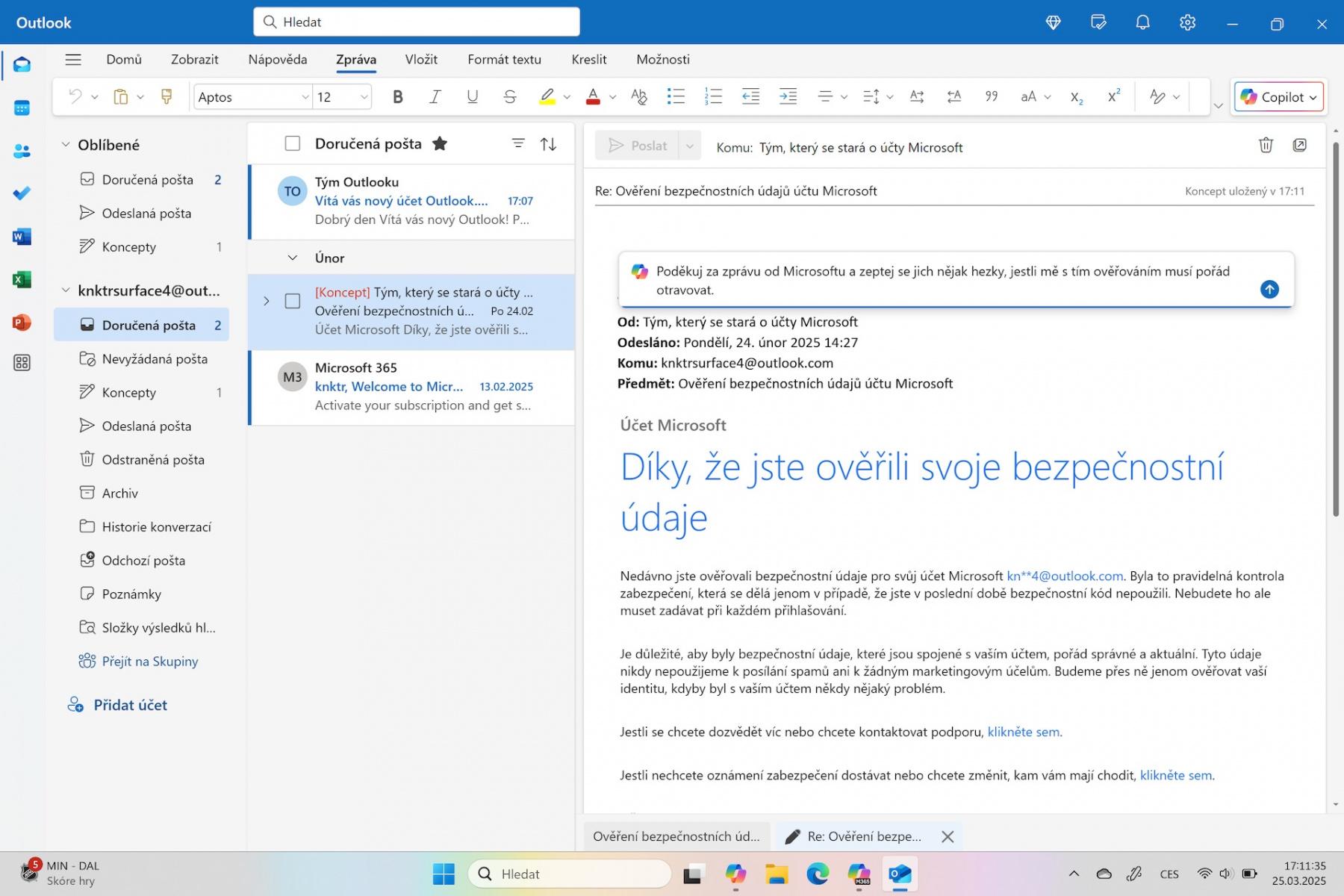This screenshot has height=896, width=1344.
Task: Click the Format Painter icon
Action: pyautogui.click(x=167, y=97)
